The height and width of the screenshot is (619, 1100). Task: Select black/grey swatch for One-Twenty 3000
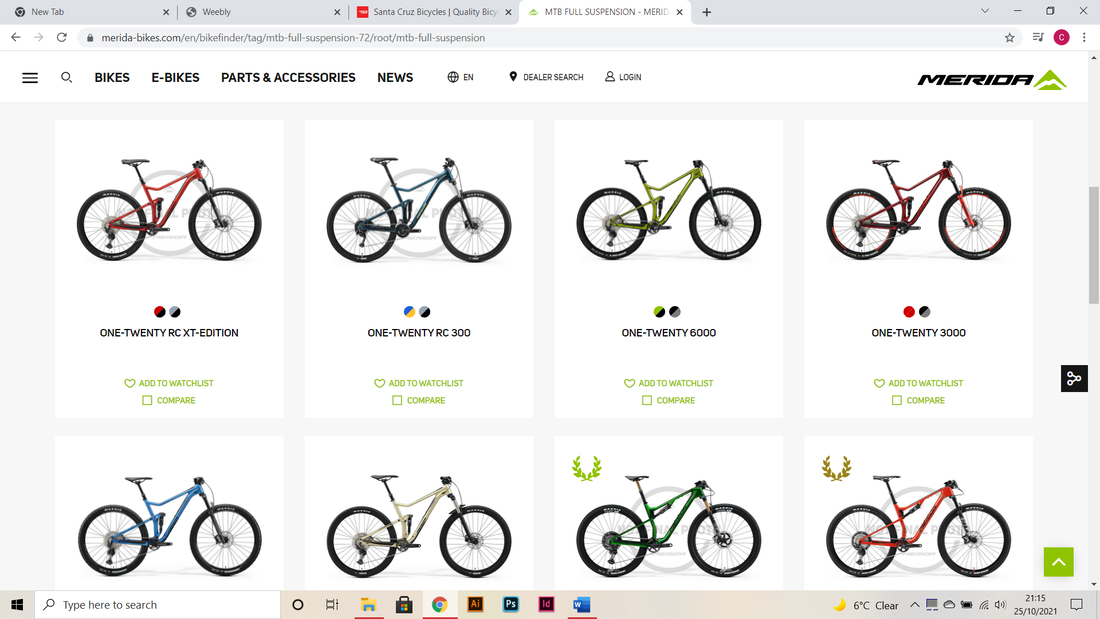pos(924,312)
